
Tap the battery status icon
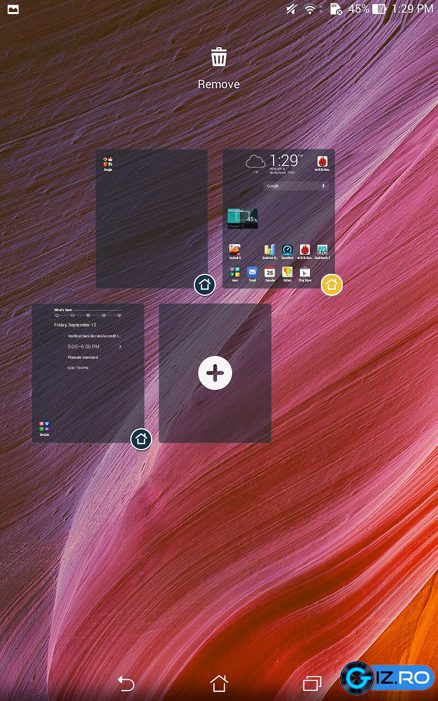point(379,9)
